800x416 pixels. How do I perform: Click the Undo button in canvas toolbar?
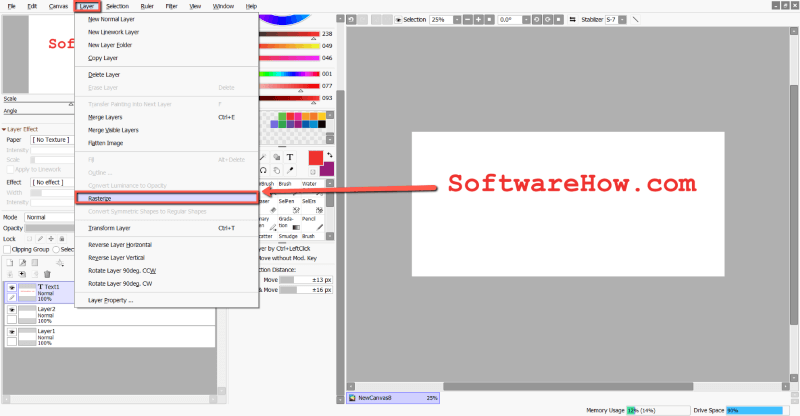pos(351,19)
